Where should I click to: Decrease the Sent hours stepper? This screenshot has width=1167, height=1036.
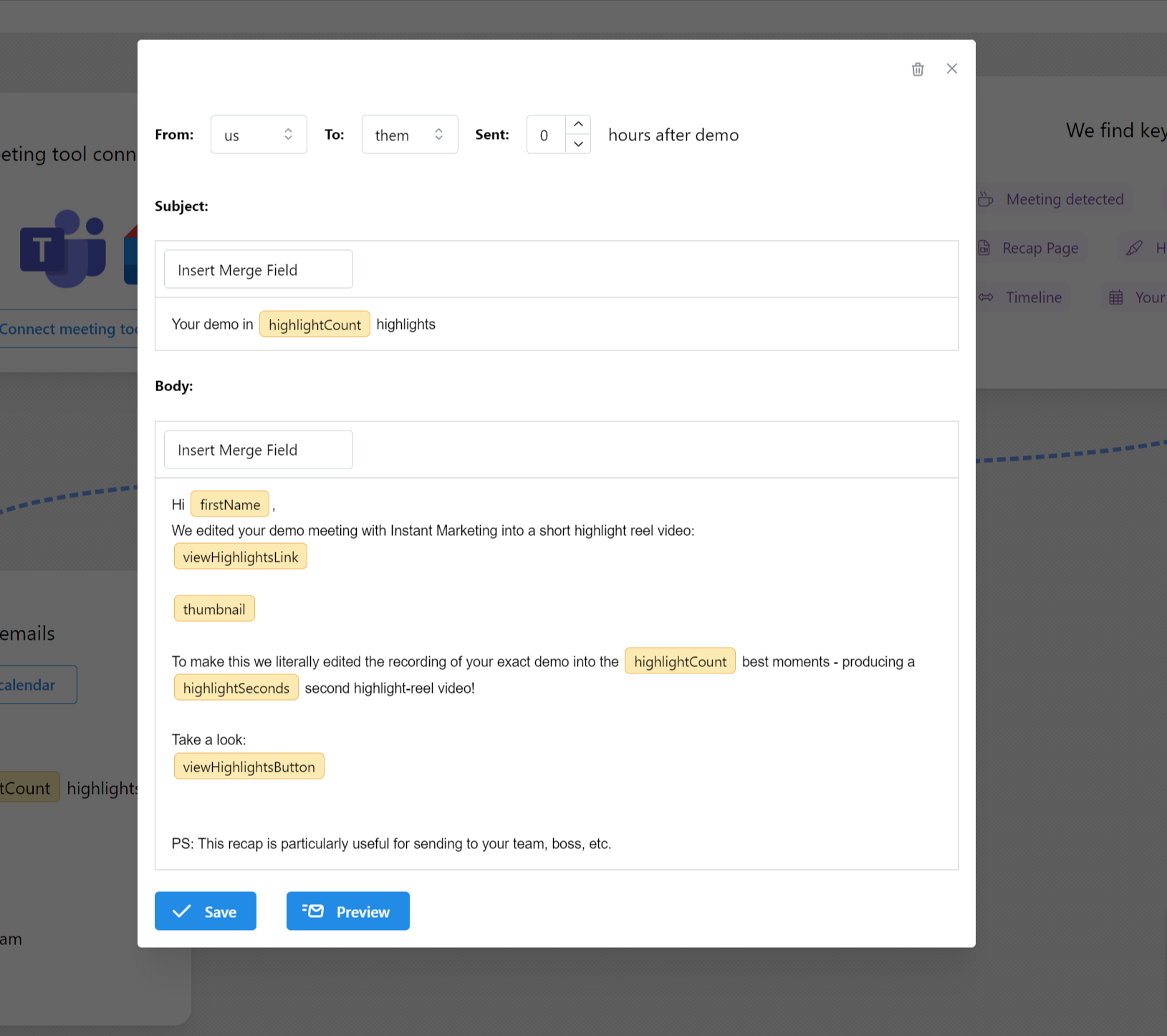(578, 144)
